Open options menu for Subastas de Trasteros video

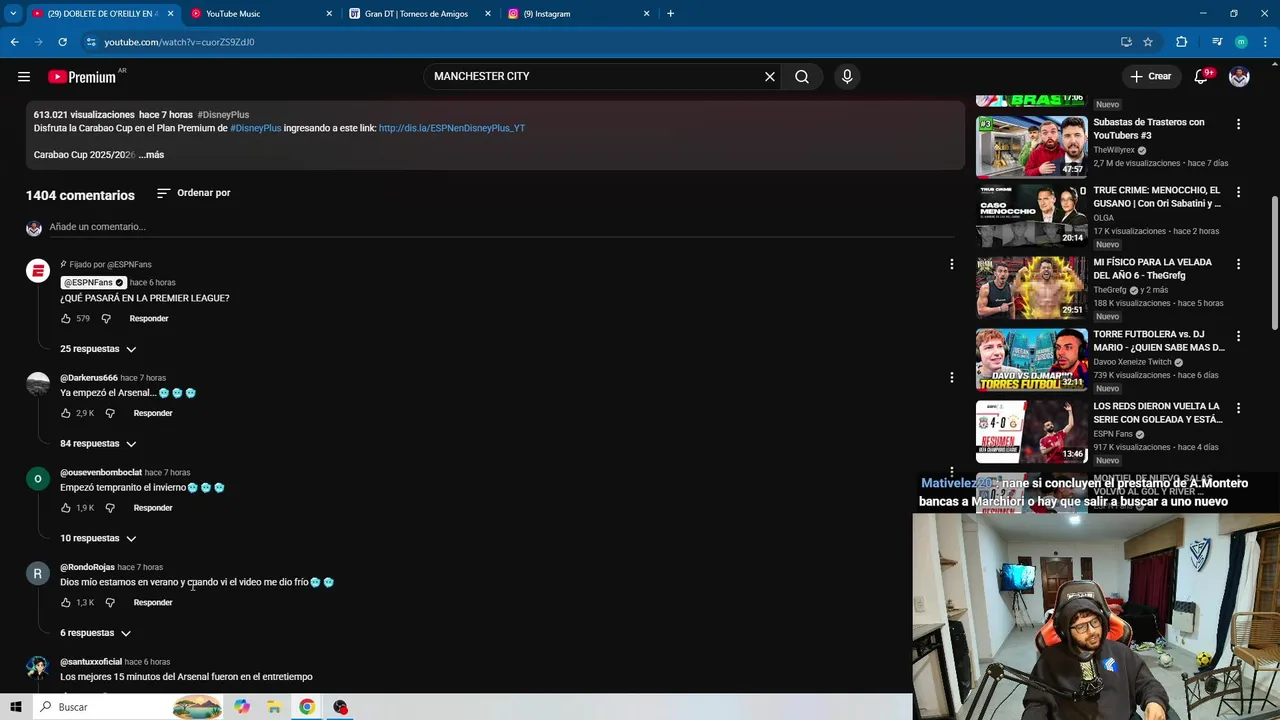[1238, 124]
